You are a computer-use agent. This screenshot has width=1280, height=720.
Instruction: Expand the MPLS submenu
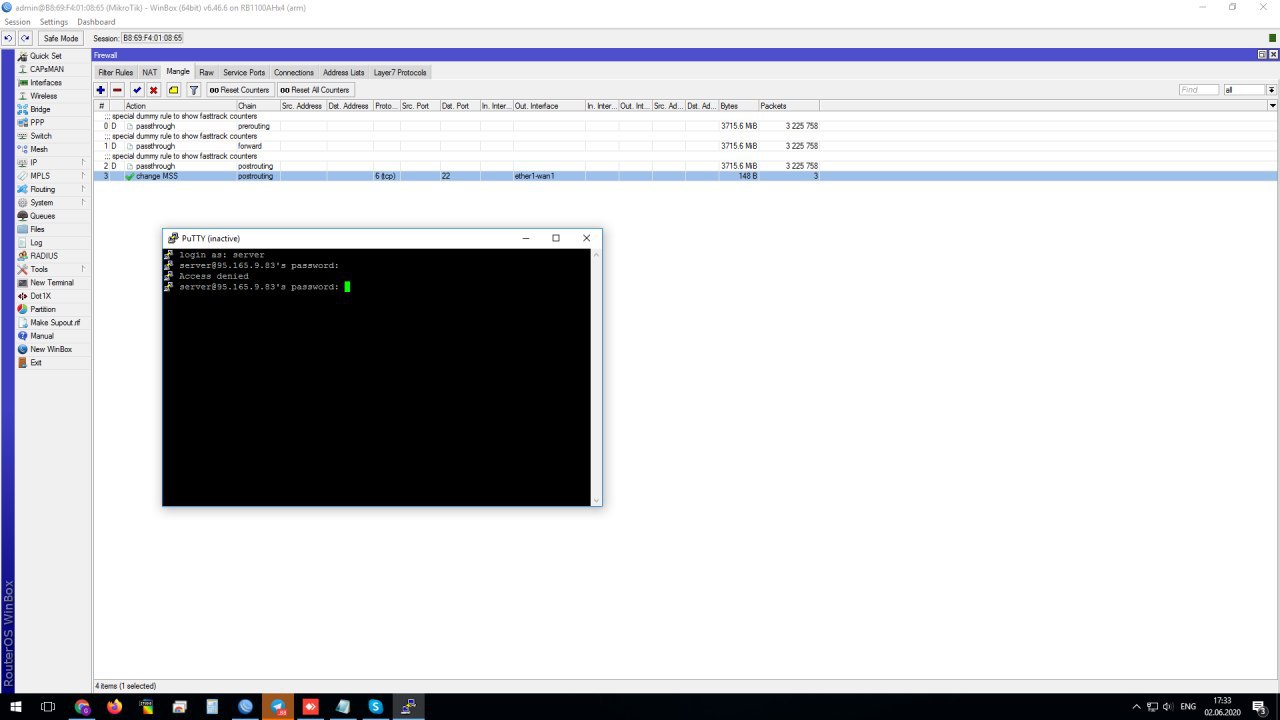(x=52, y=176)
